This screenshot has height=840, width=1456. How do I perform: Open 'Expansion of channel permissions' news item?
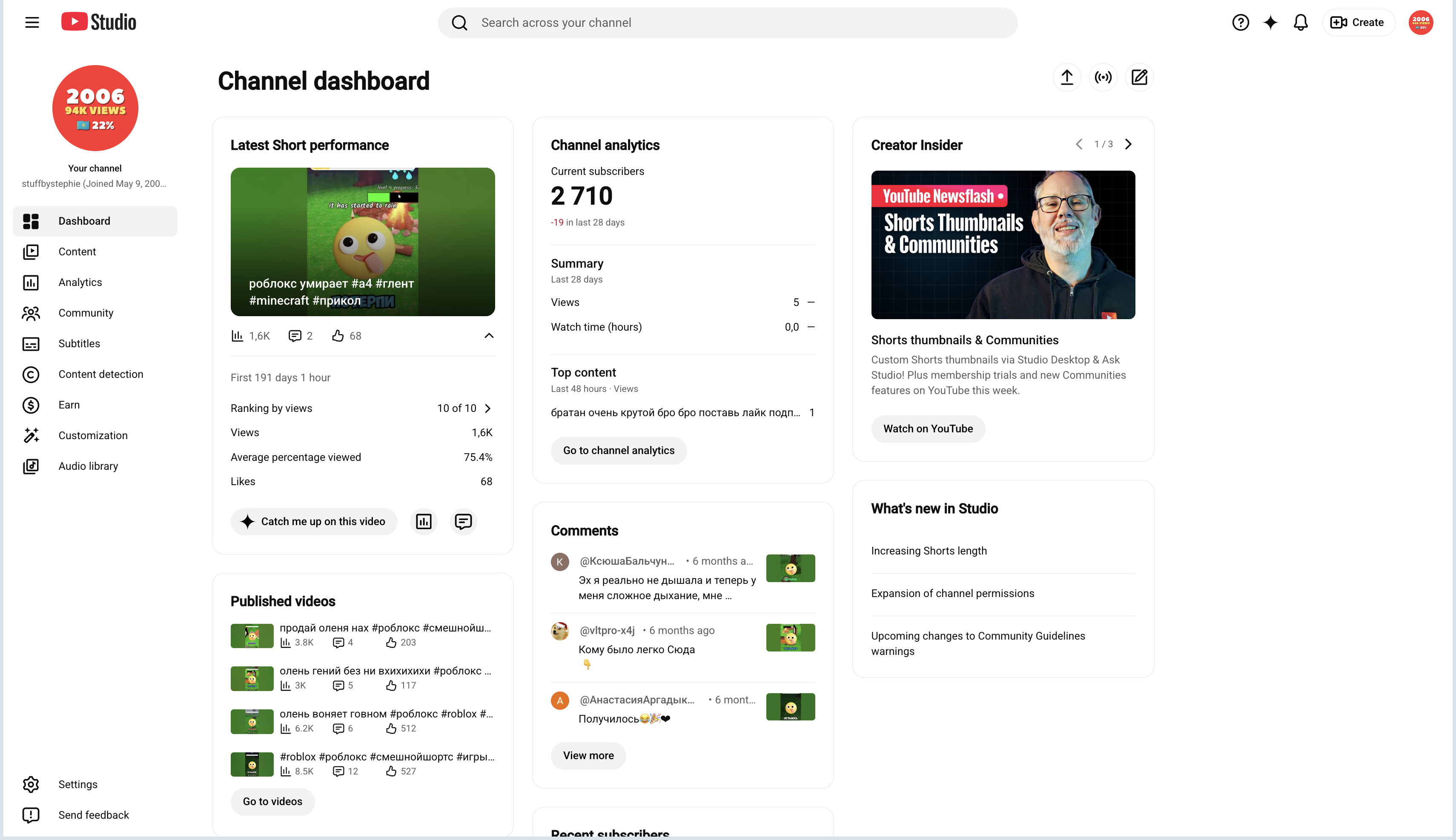pos(952,594)
